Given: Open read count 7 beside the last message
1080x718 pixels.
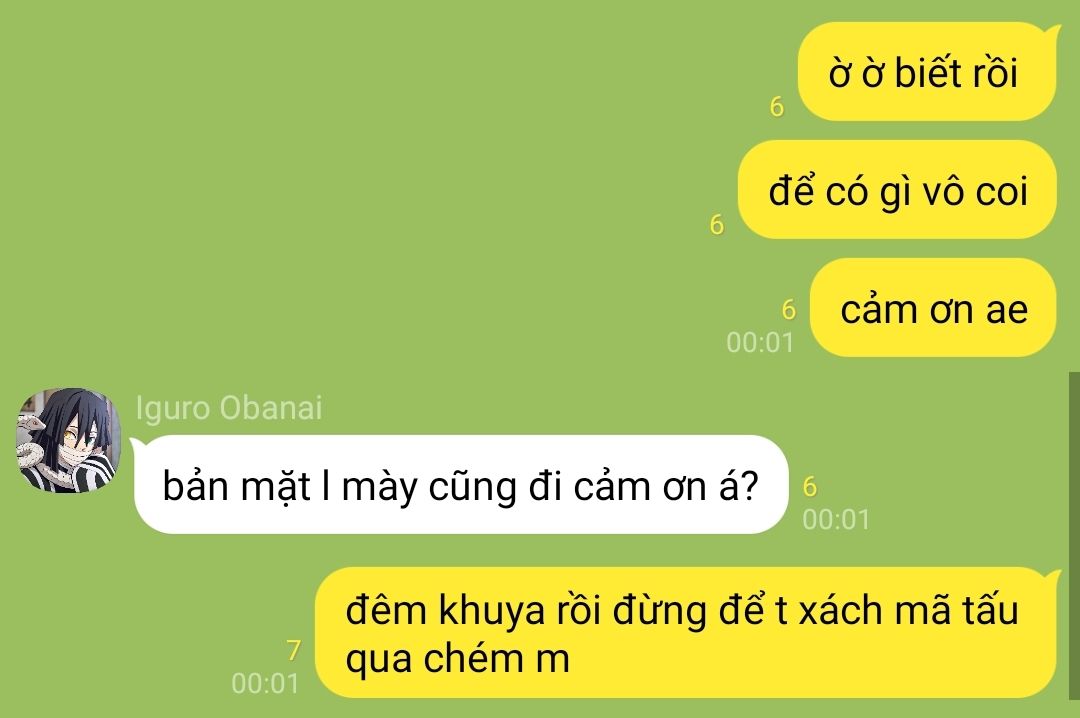Looking at the screenshot, I should [293, 650].
